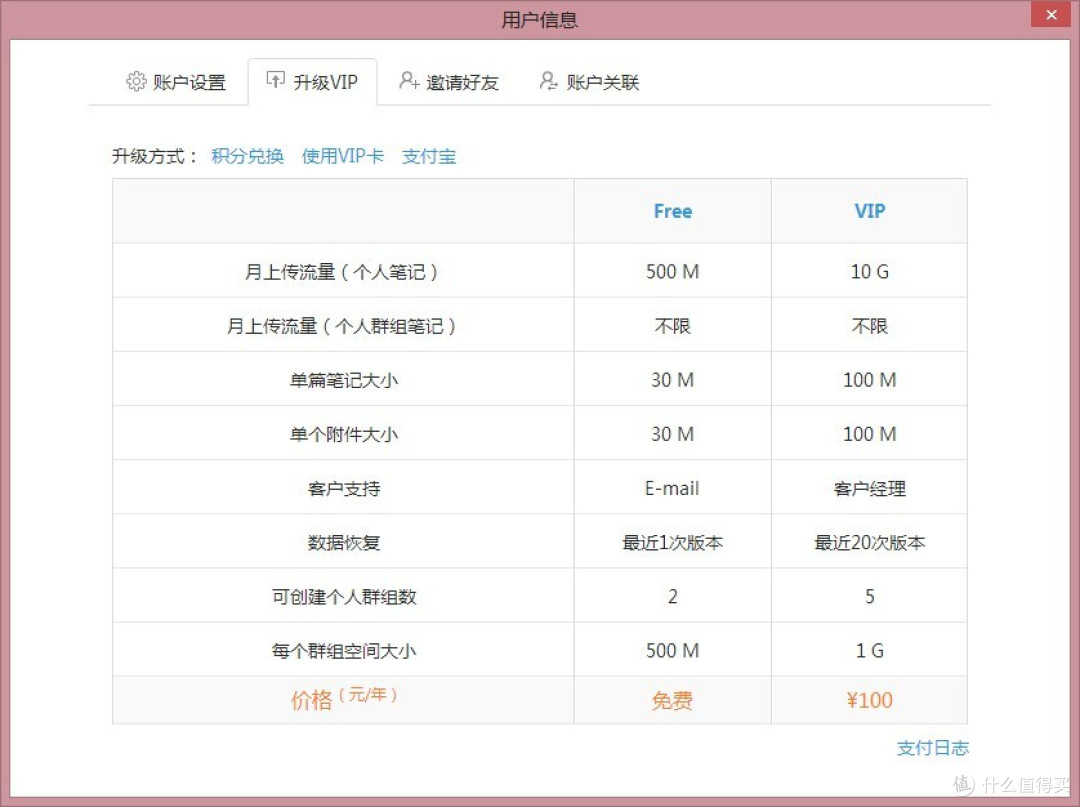Click the Free column header
This screenshot has width=1080, height=807.
(673, 211)
